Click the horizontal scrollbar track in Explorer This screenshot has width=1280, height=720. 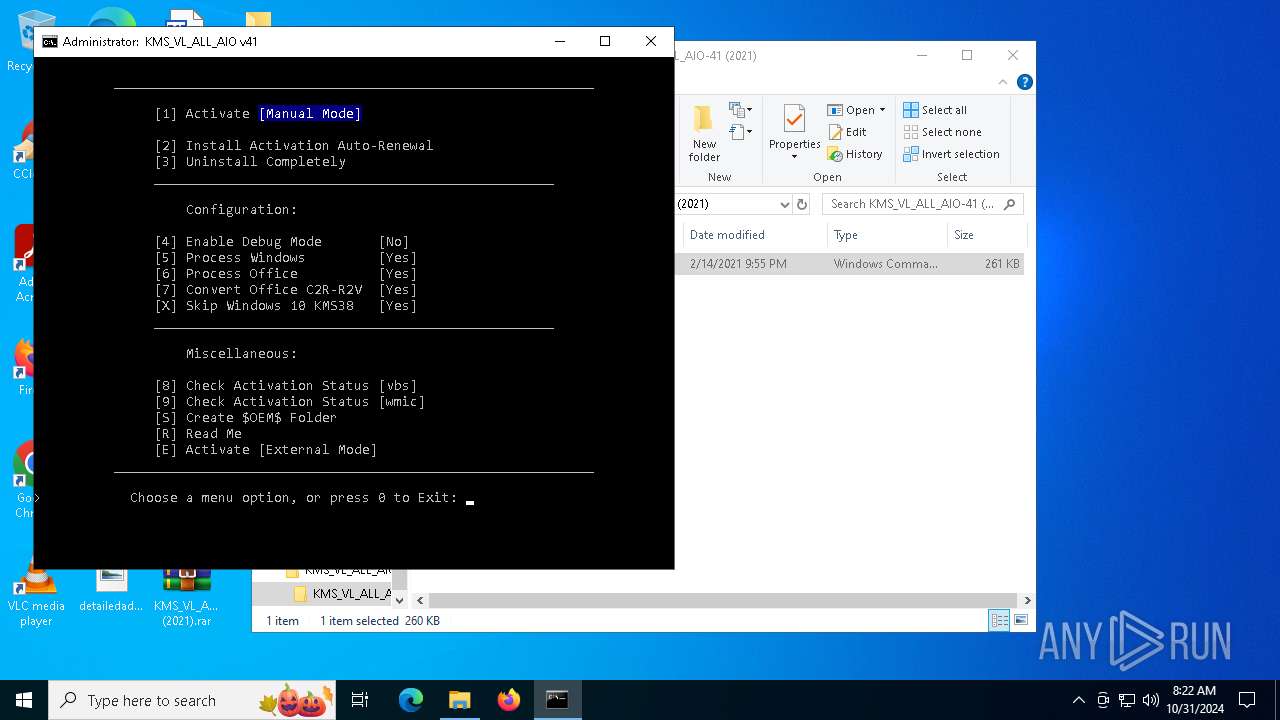[x=724, y=600]
